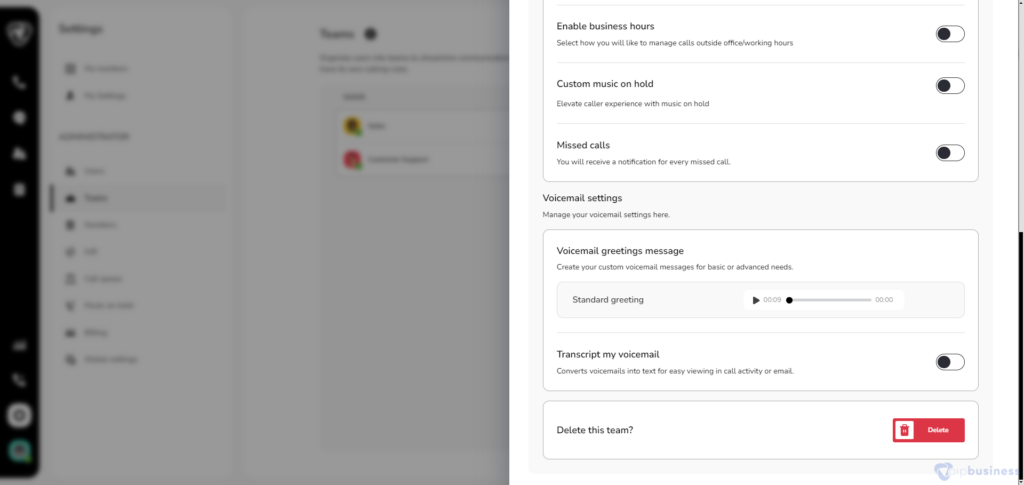Select the Standard greeting row
Viewport: 1024px width, 485px height.
[760, 300]
